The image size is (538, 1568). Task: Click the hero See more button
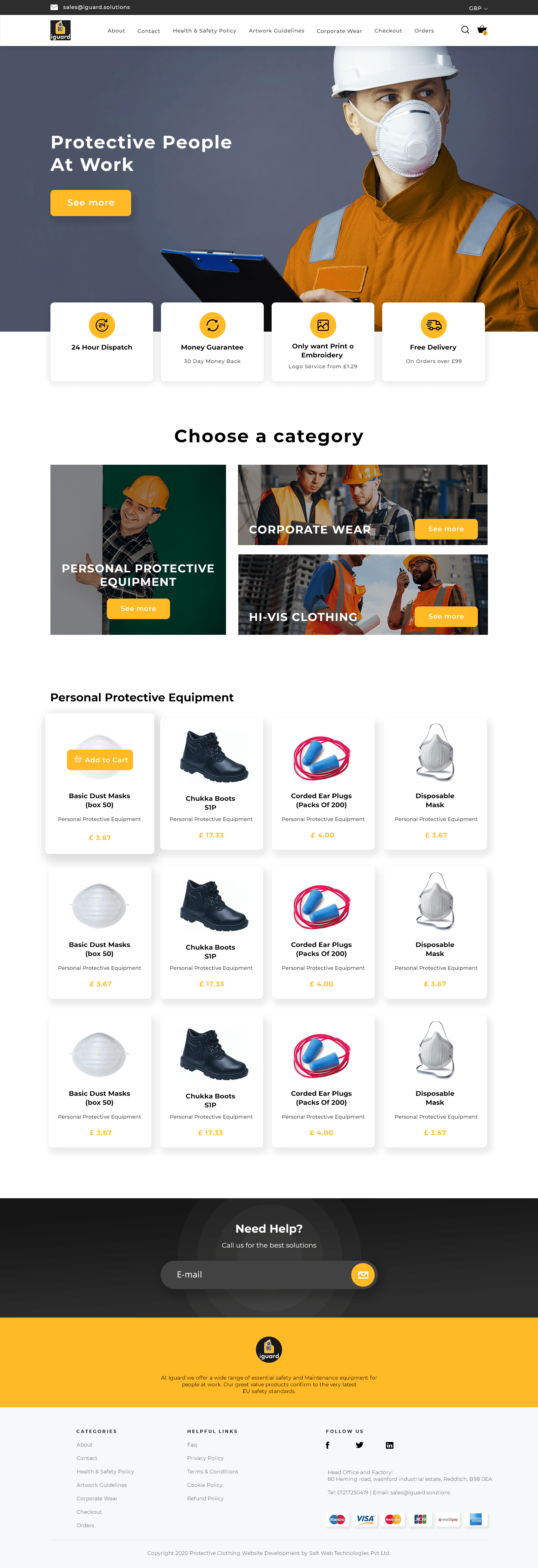[x=91, y=203]
